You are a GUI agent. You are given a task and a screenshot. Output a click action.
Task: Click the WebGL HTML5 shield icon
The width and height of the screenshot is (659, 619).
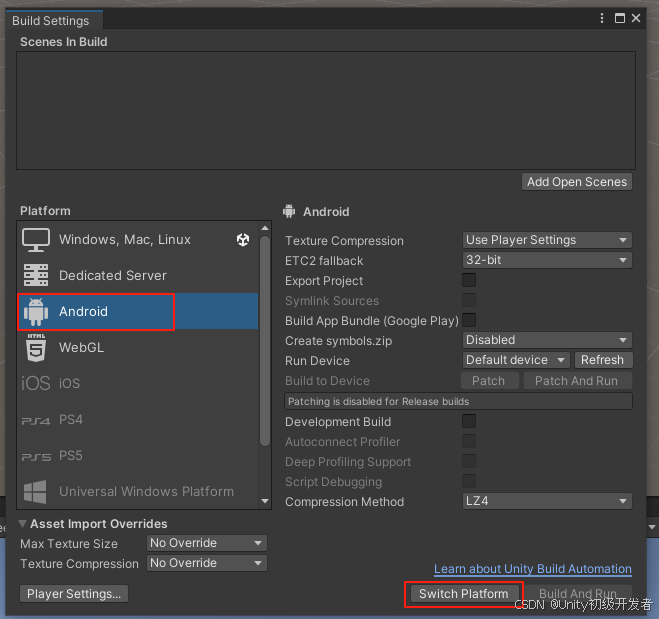(x=36, y=348)
